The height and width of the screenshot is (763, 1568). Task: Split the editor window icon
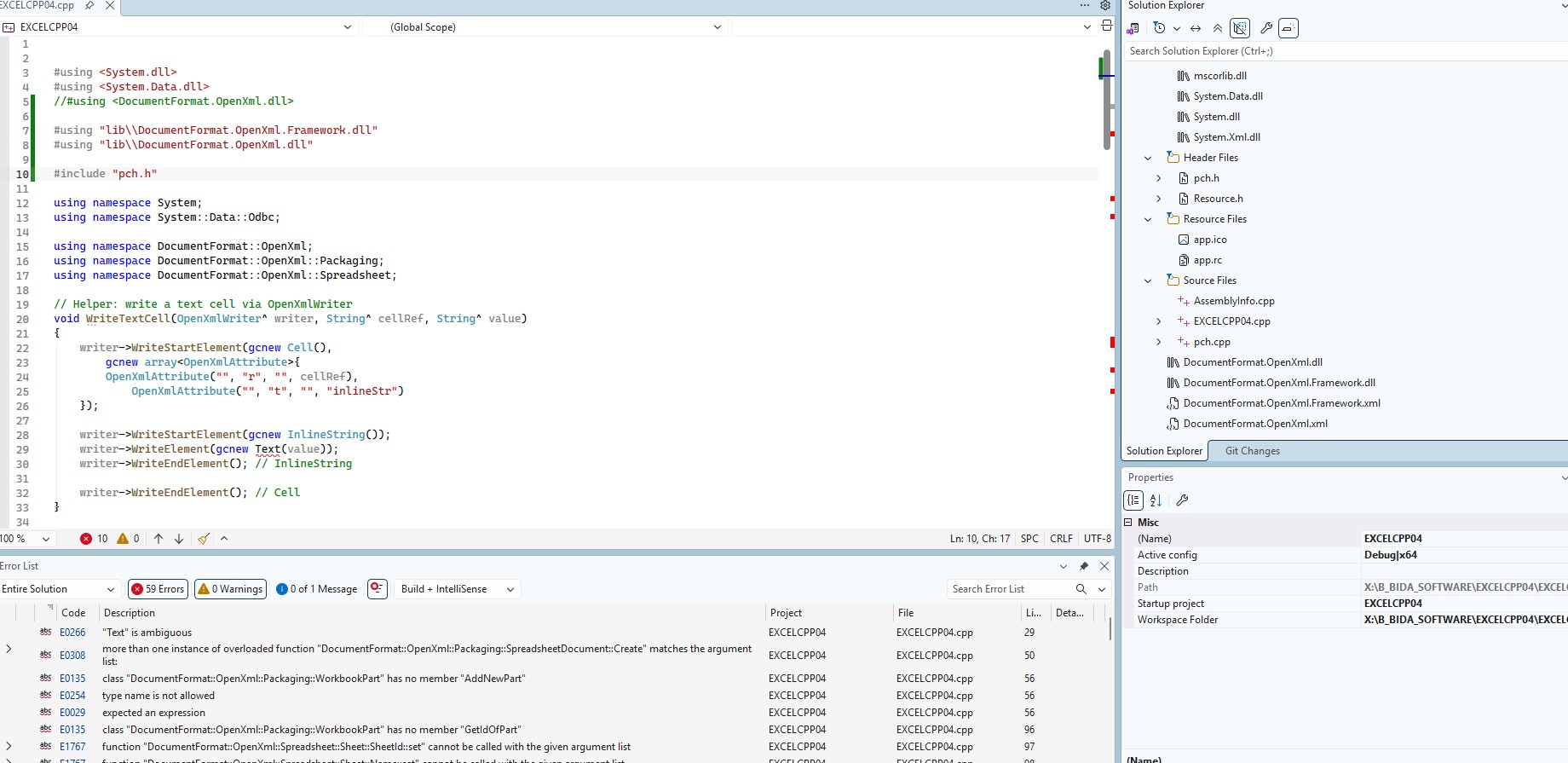point(1106,26)
